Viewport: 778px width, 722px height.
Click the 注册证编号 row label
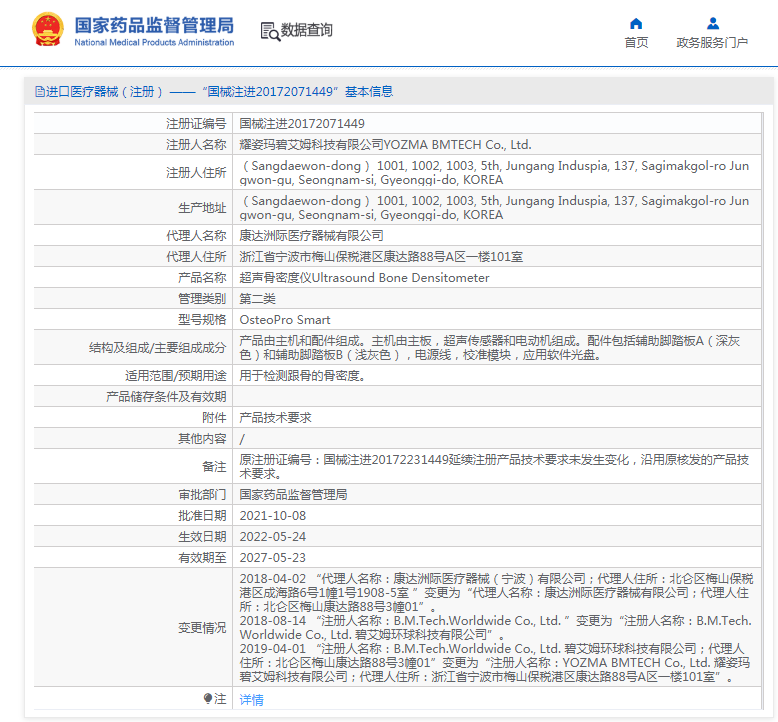point(196,124)
